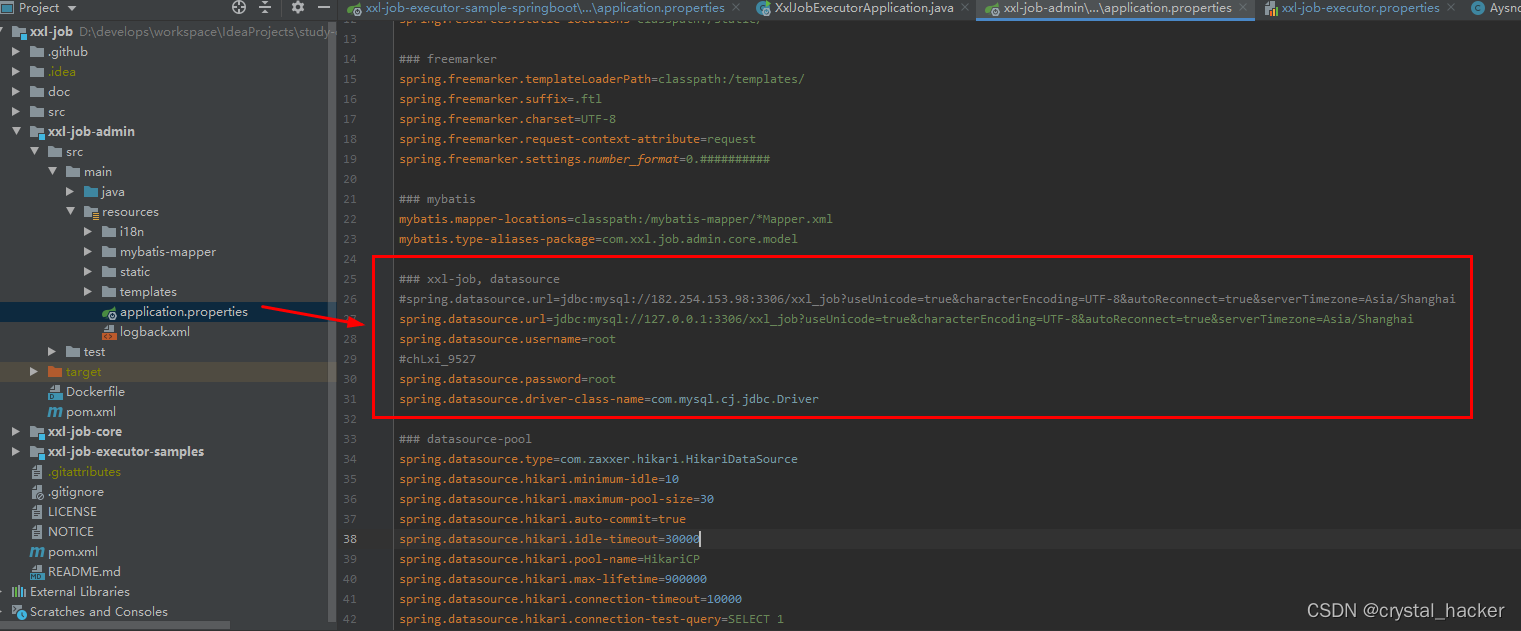Image resolution: width=1521 pixels, height=631 pixels.
Task: Expand the .github folder
Action: tap(16, 51)
